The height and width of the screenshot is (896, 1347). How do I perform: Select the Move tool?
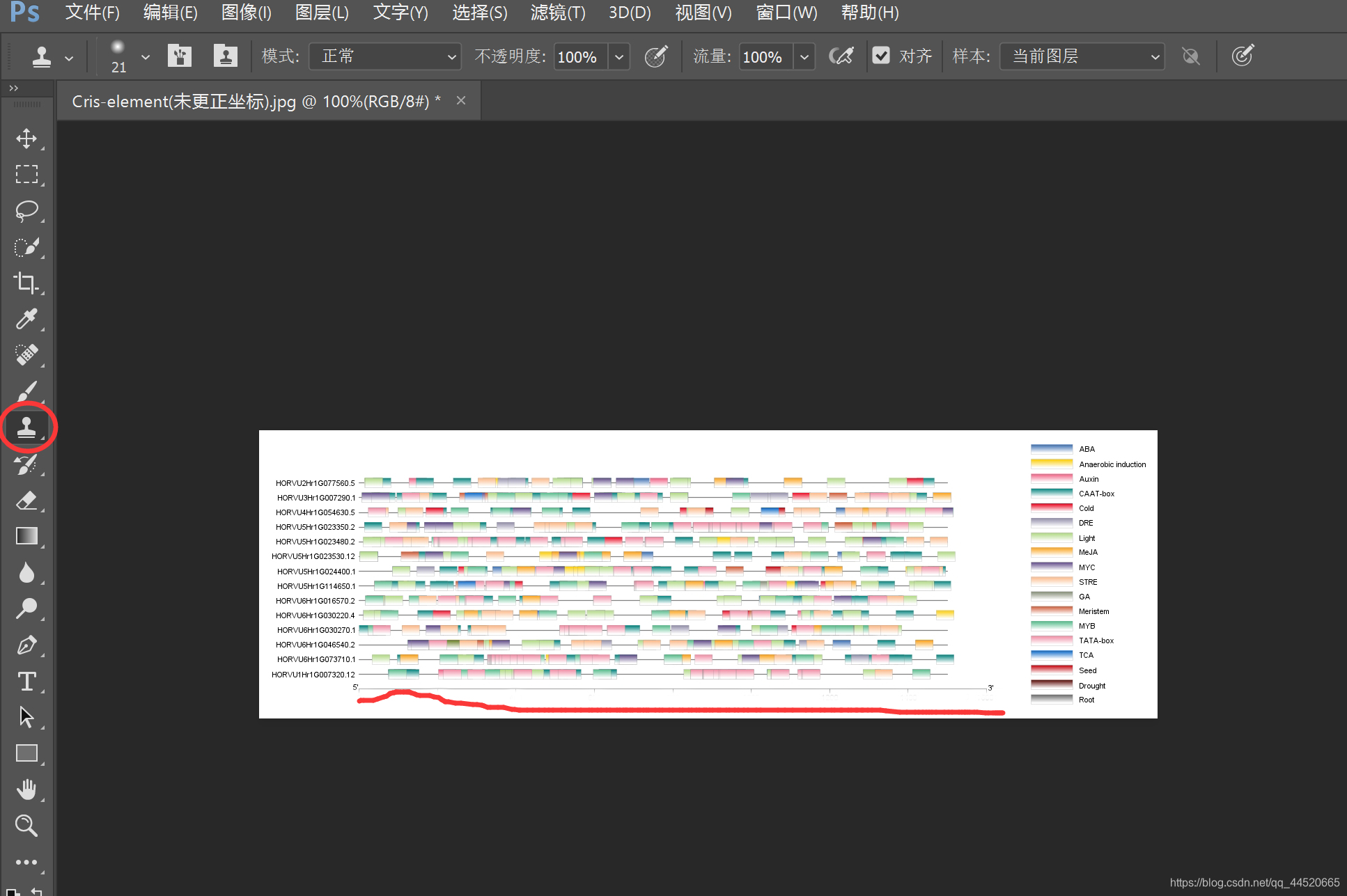(x=26, y=138)
